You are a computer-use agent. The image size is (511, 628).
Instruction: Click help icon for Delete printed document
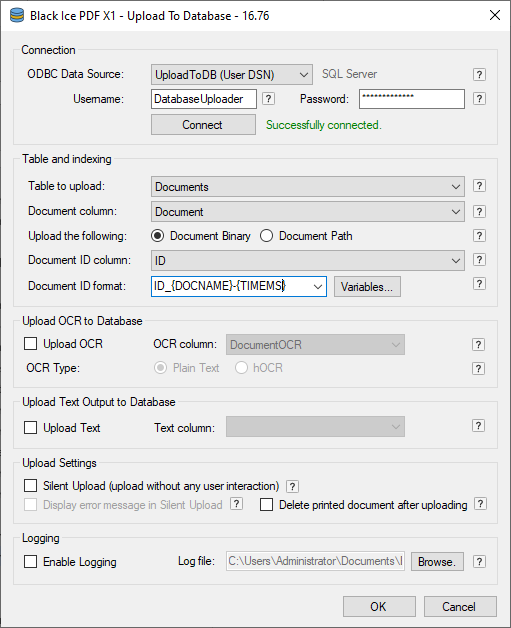point(480,504)
